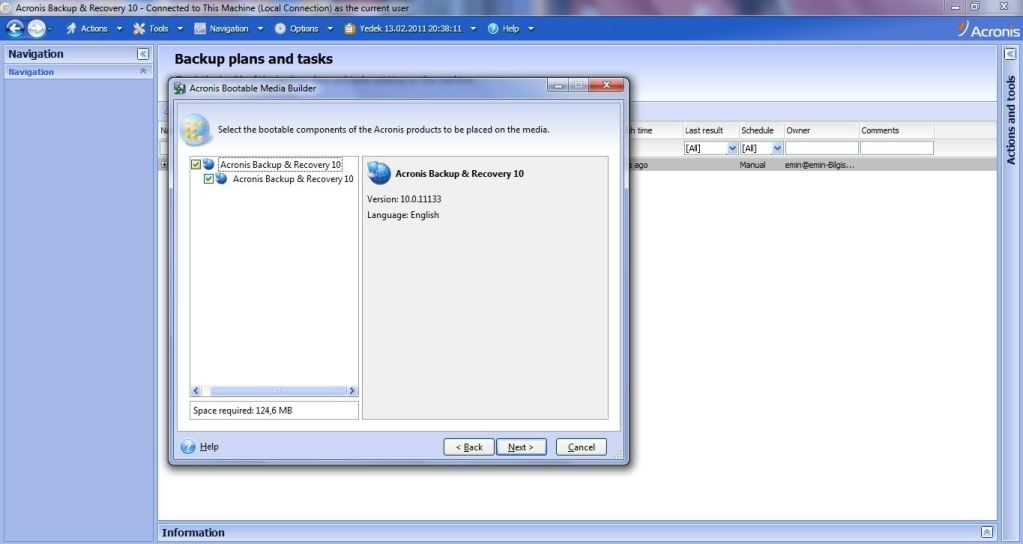Click the Comments column header

896,130
